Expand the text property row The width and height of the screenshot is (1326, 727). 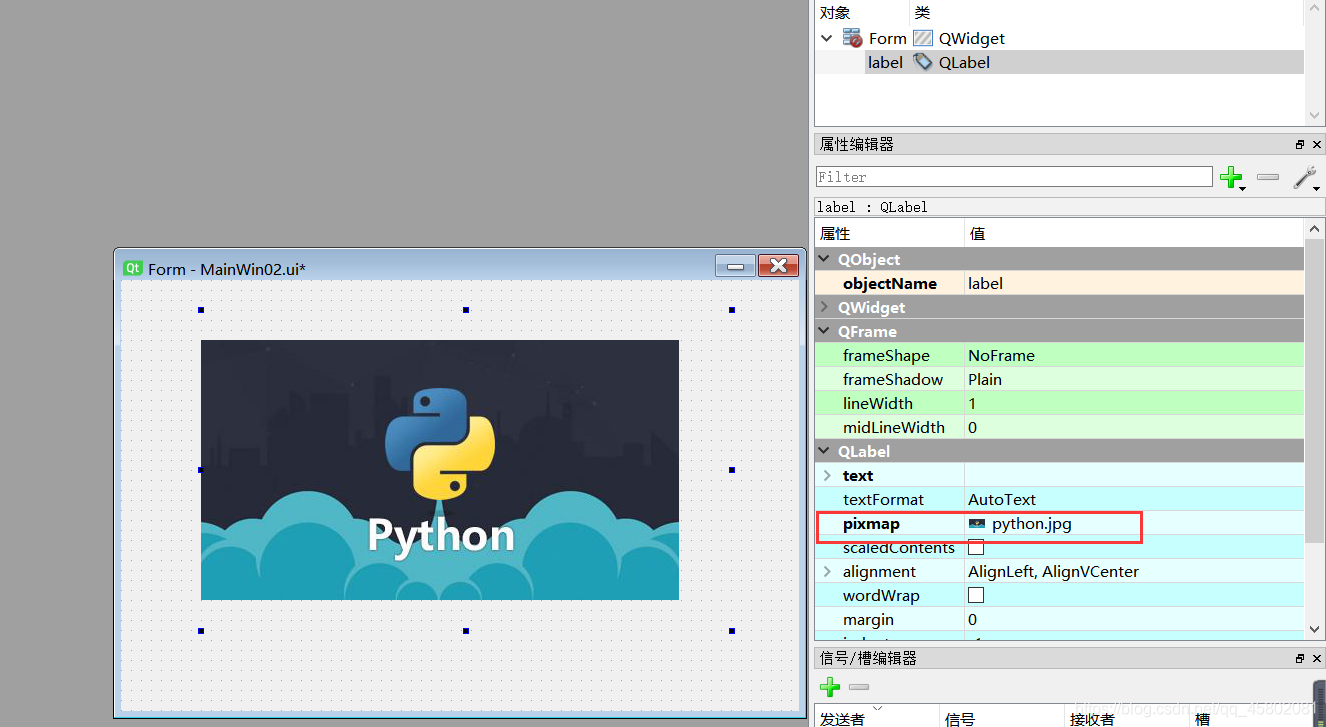[x=827, y=475]
